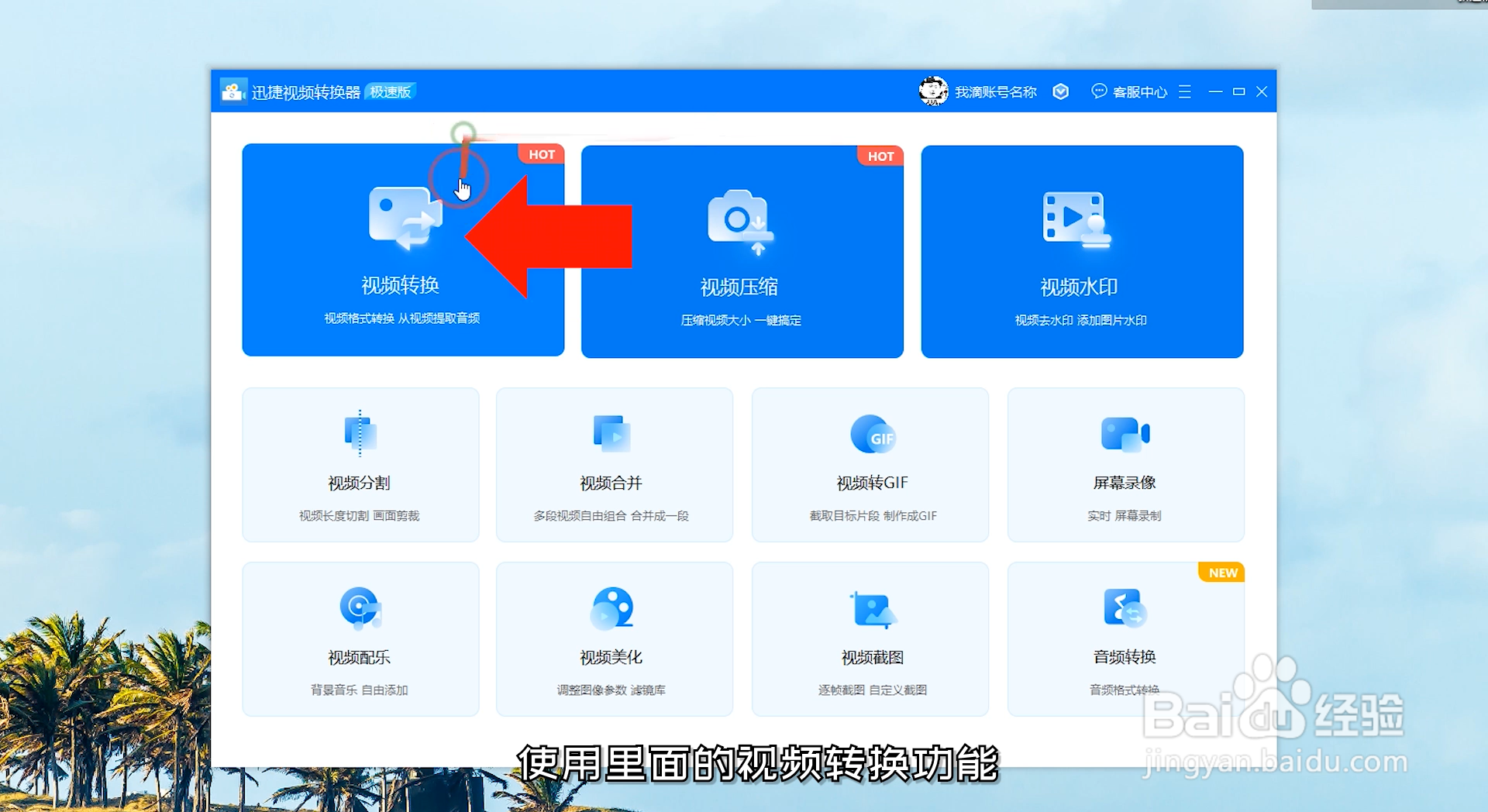Click 截取目标片段 制作成GIF description
Screen dimensions: 1488x812
pos(873,515)
